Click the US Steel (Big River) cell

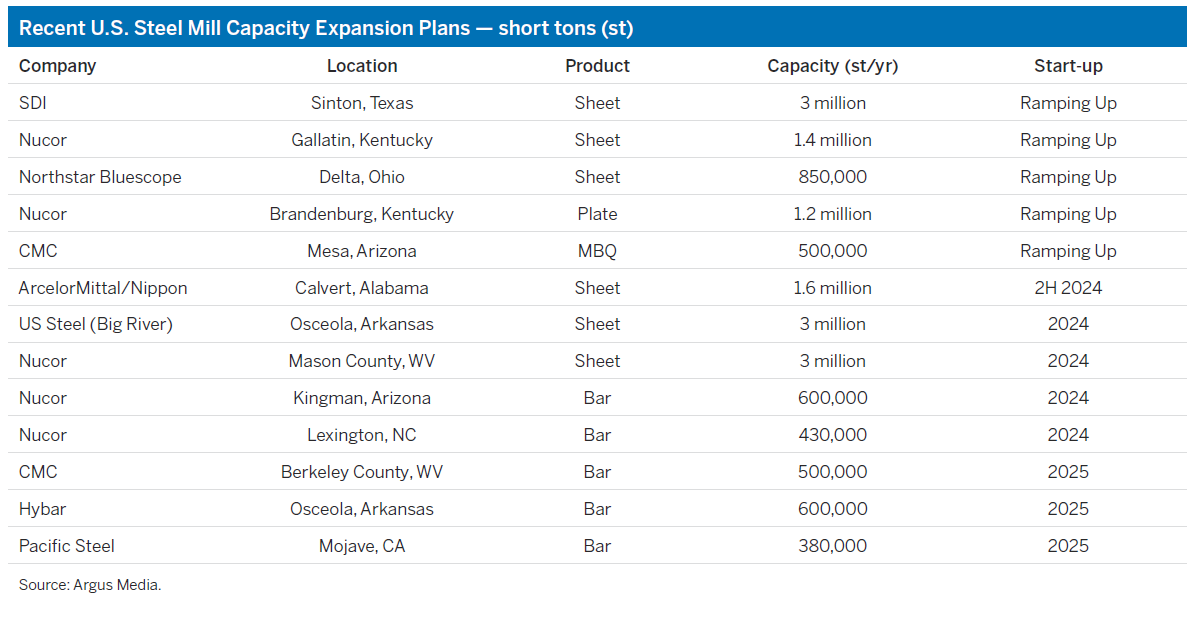click(x=96, y=324)
